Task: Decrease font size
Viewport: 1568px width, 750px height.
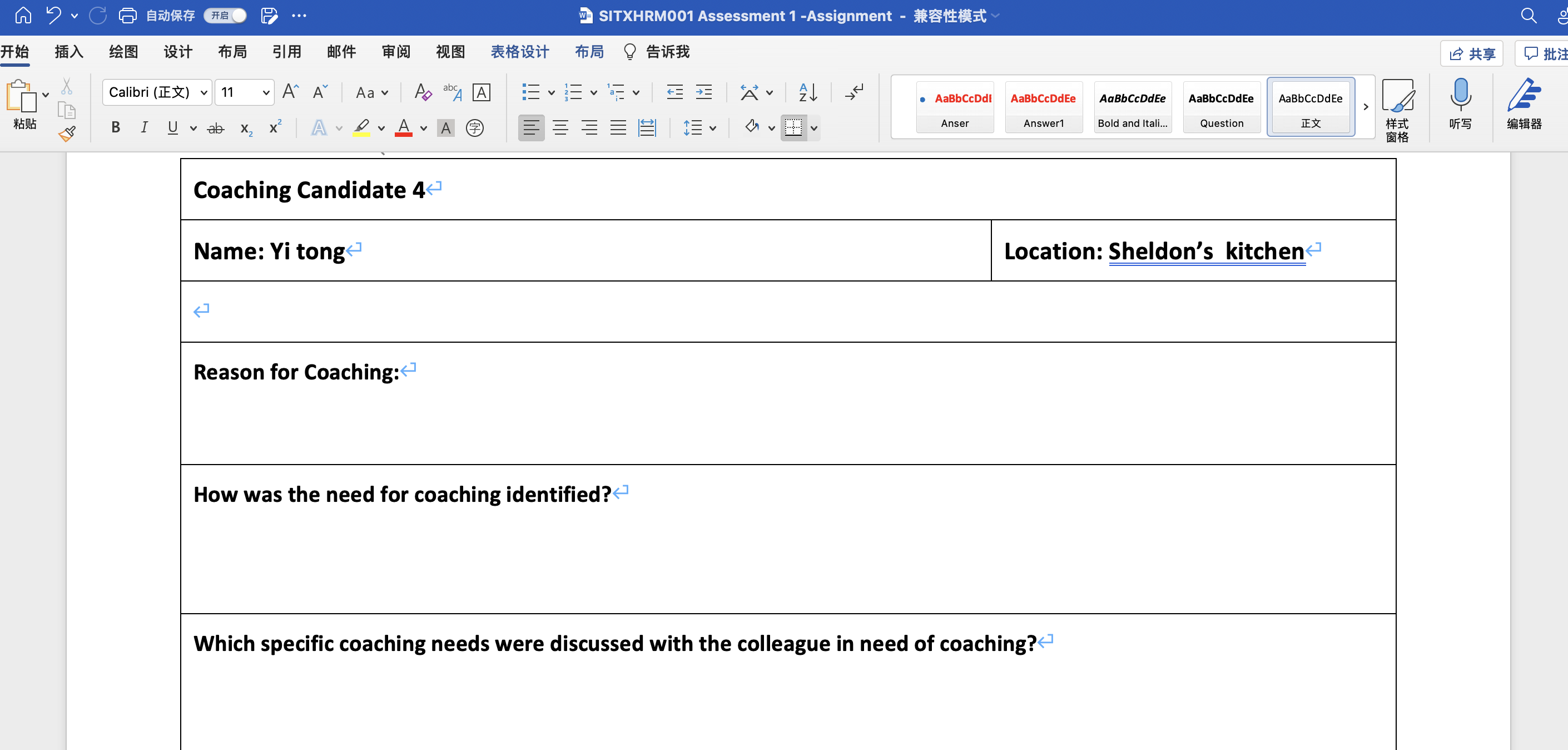Action: coord(320,92)
